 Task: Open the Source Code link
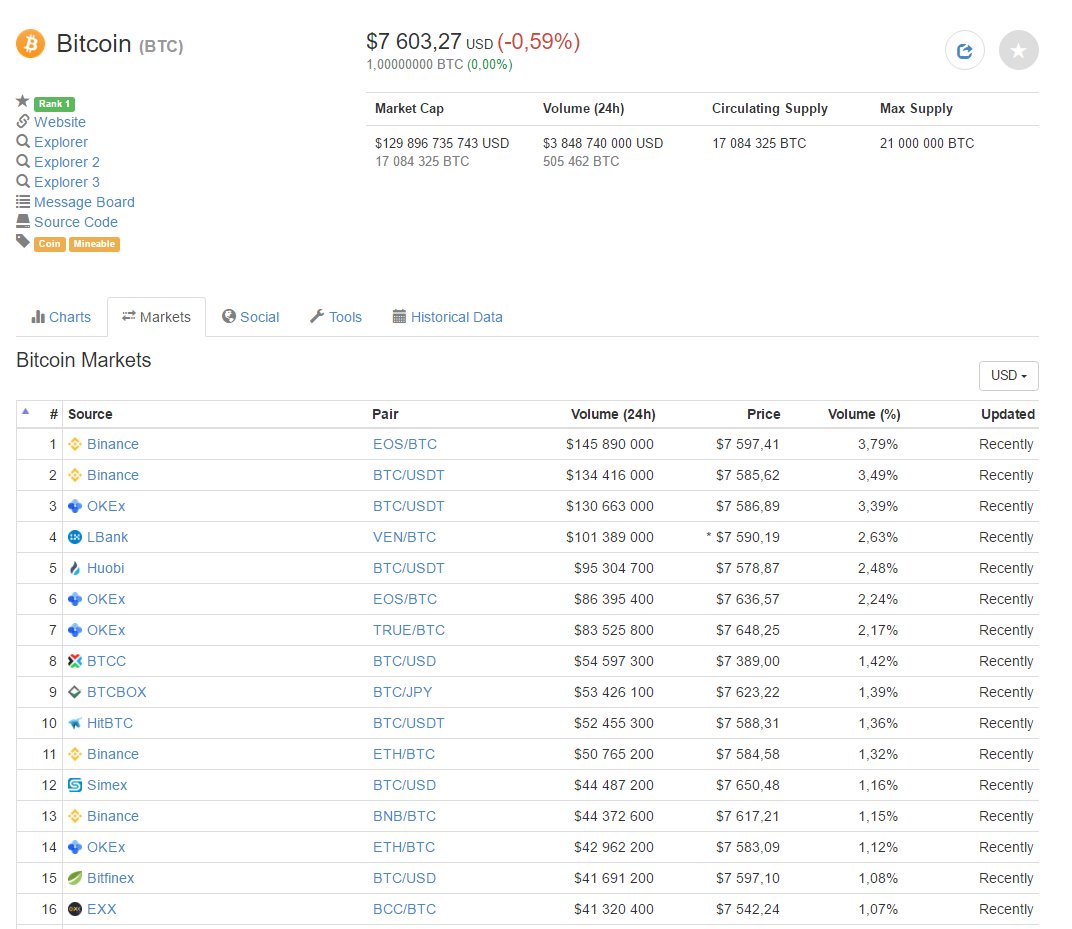[76, 222]
